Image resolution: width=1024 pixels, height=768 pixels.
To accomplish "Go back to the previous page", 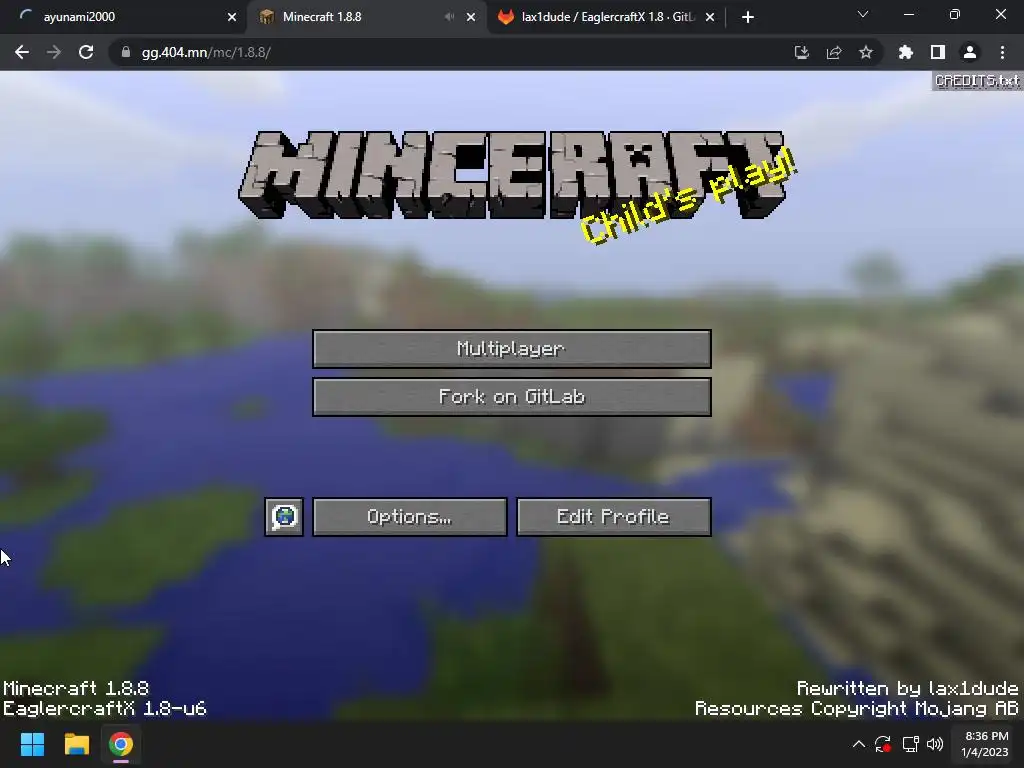I will (x=22, y=52).
